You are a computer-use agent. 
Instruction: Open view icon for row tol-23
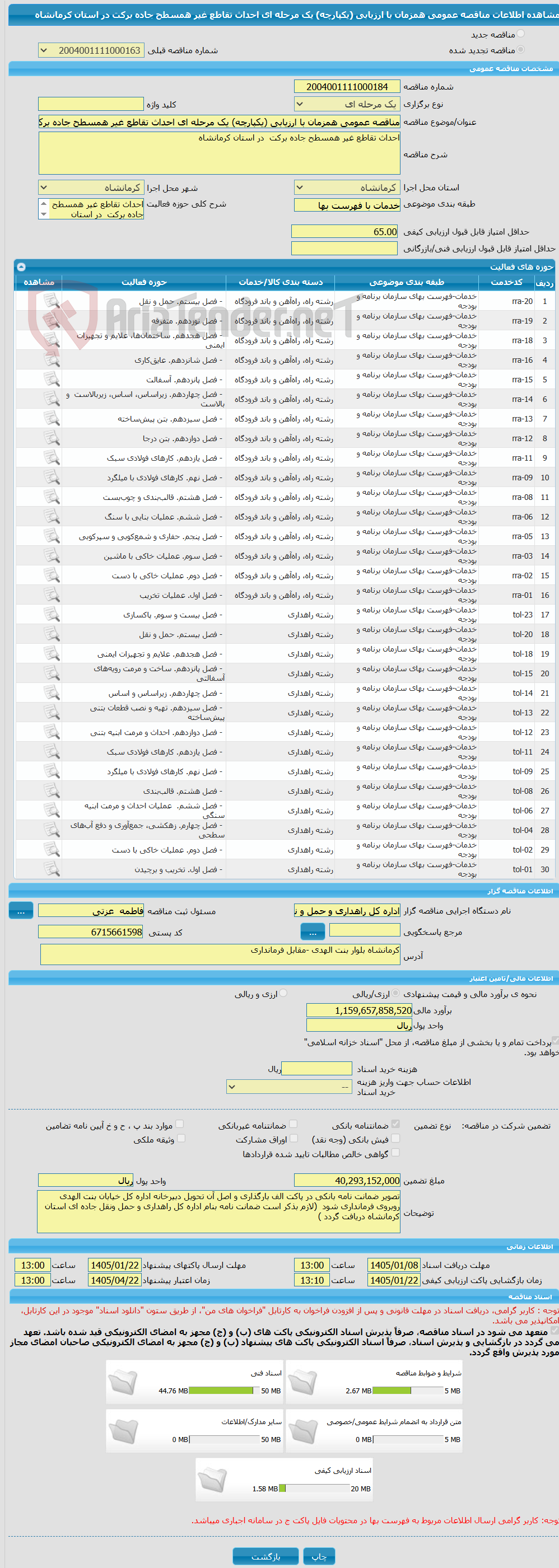pos(52,614)
